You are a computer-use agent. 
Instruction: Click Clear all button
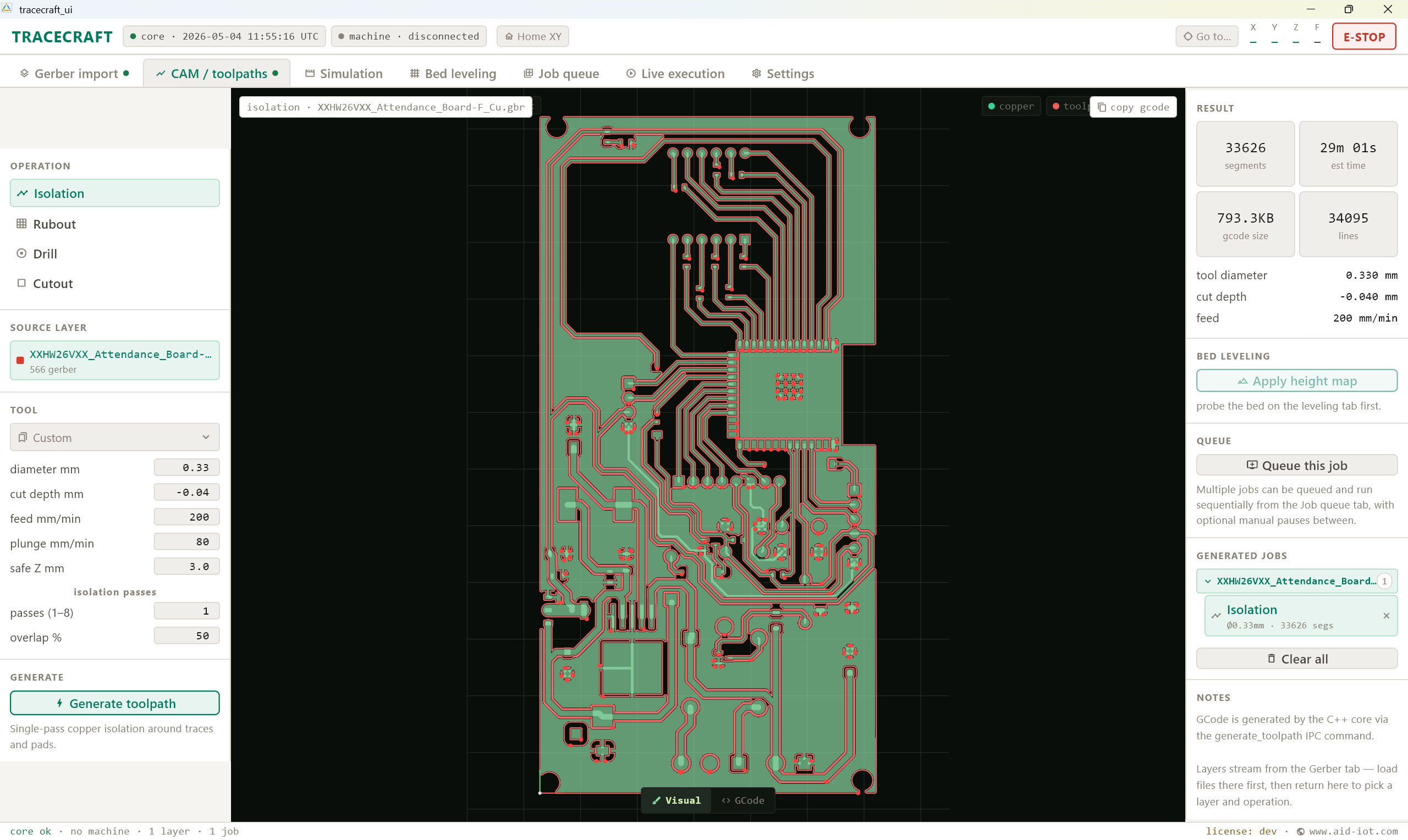tap(1296, 659)
